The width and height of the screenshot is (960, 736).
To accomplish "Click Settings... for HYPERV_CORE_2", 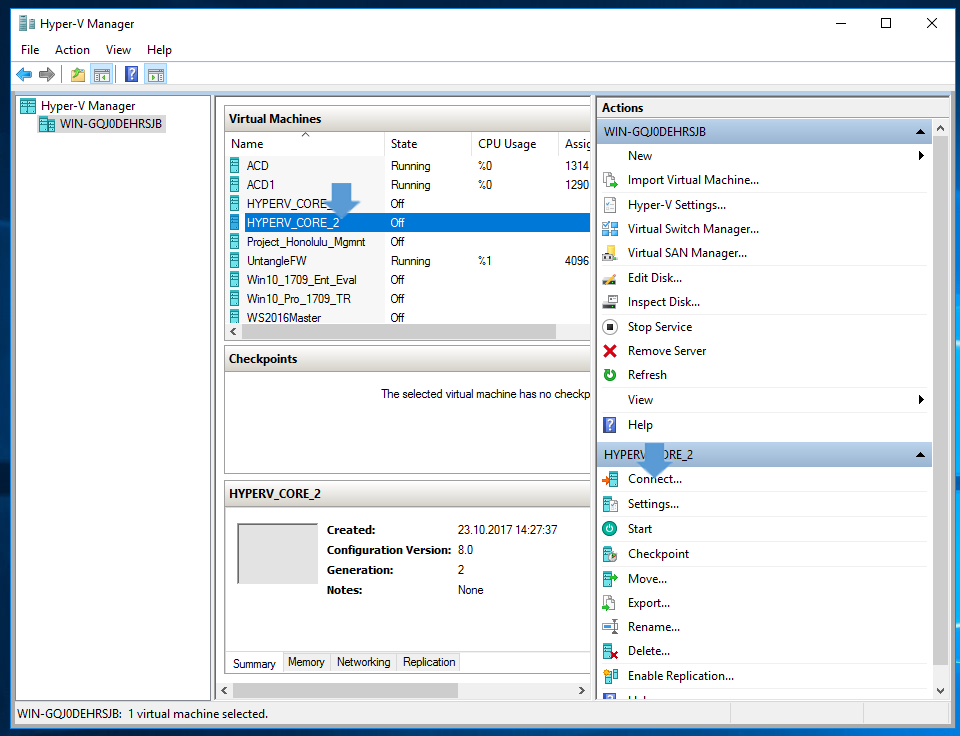I will 653,504.
